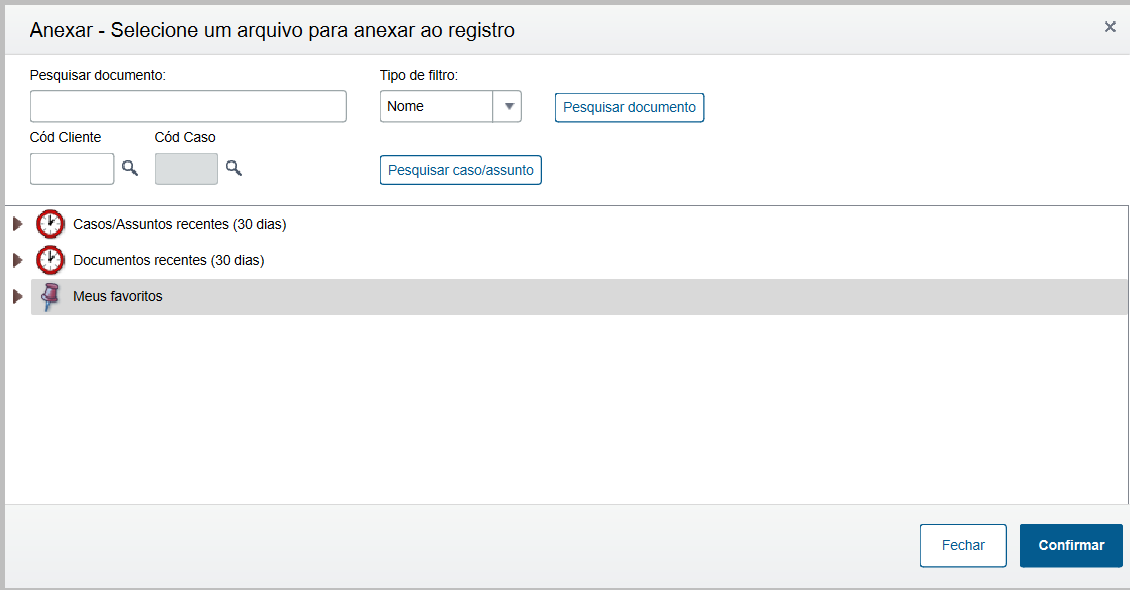Screen dimensions: 1130x590
Task: Close the Anexar dialog with the X
Action: pos(1110,27)
